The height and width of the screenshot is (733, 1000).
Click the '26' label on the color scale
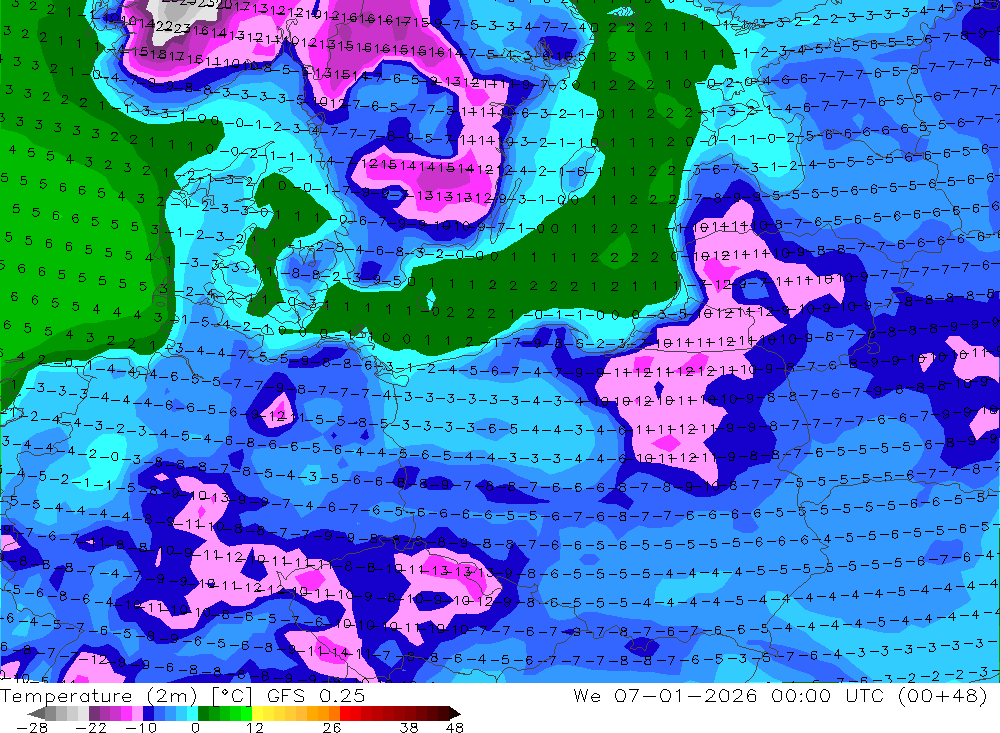pos(332,727)
